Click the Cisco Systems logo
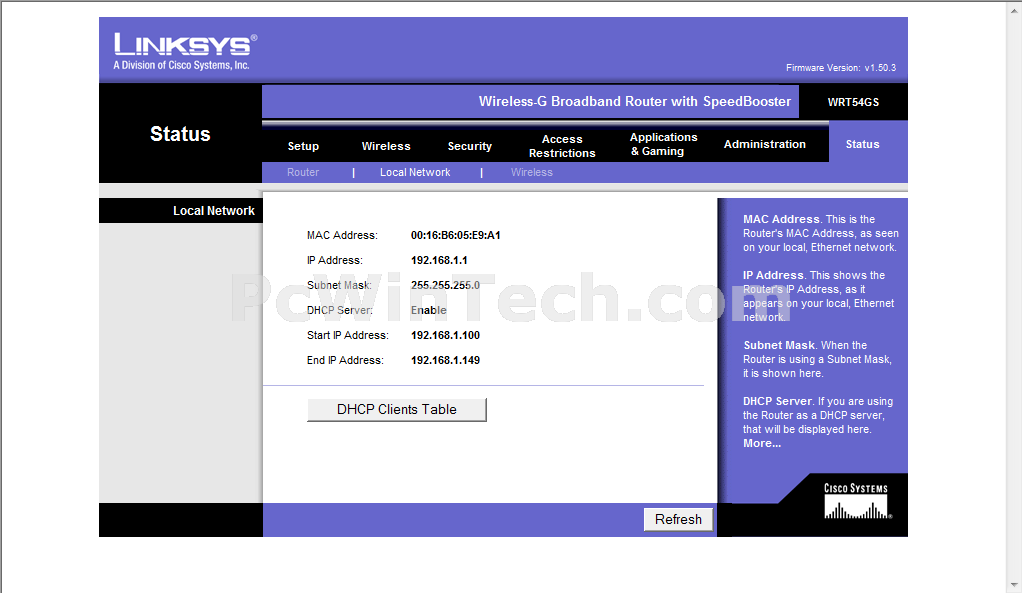This screenshot has height=593, width=1022. pos(856,500)
